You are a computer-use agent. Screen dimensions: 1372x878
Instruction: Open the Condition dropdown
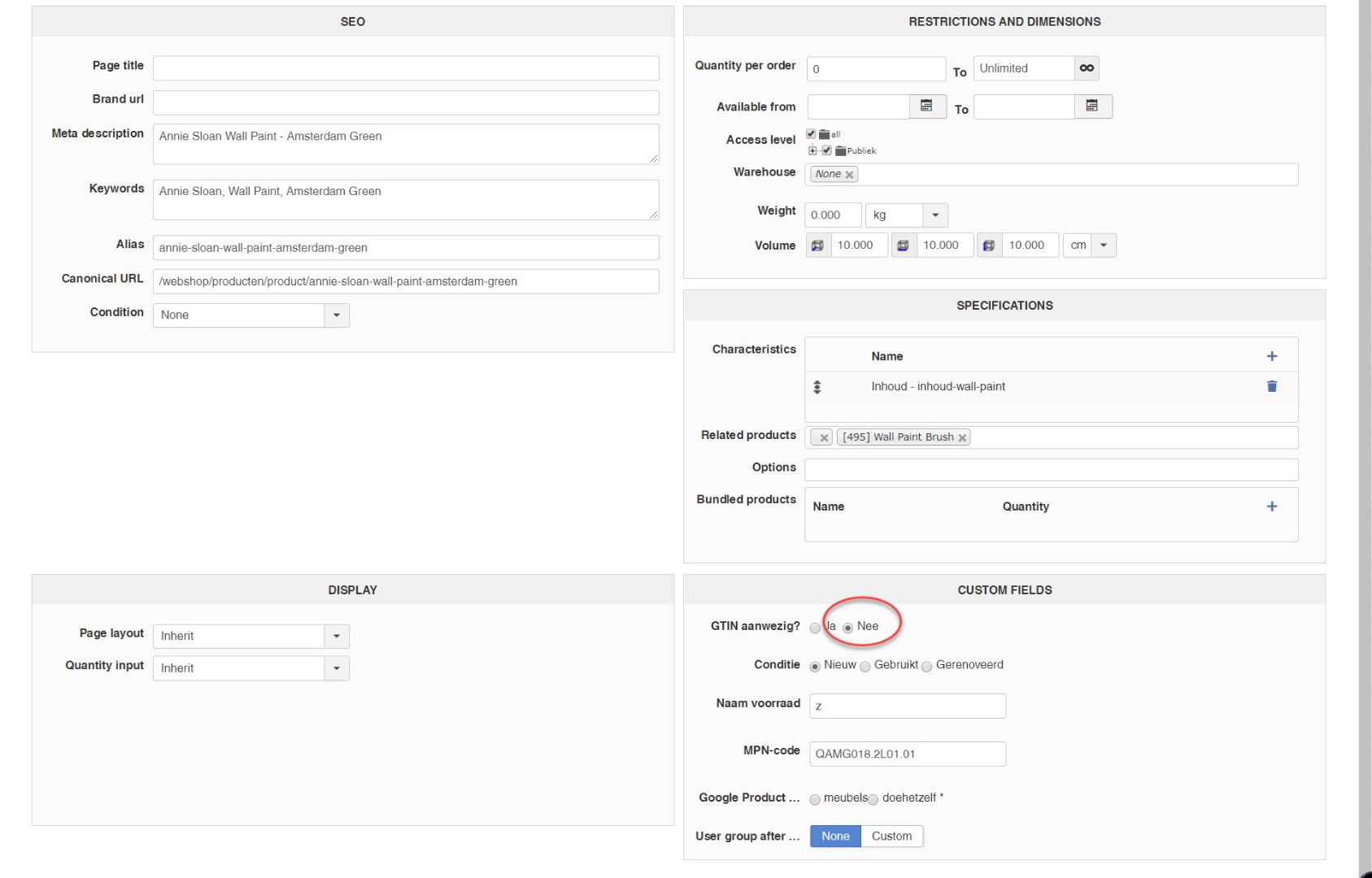pyautogui.click(x=337, y=315)
